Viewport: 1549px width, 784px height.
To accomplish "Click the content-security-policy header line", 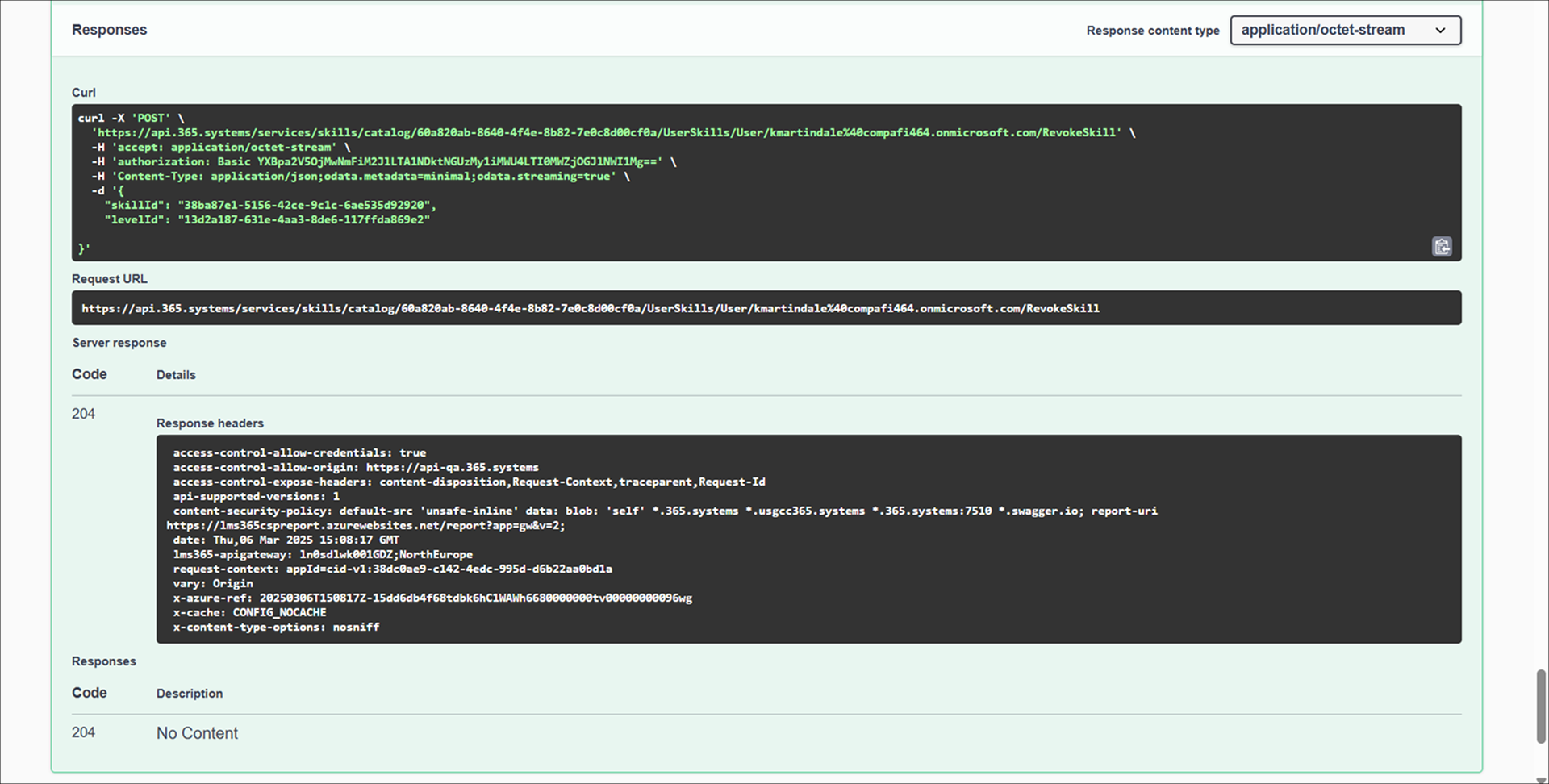I will click(664, 511).
